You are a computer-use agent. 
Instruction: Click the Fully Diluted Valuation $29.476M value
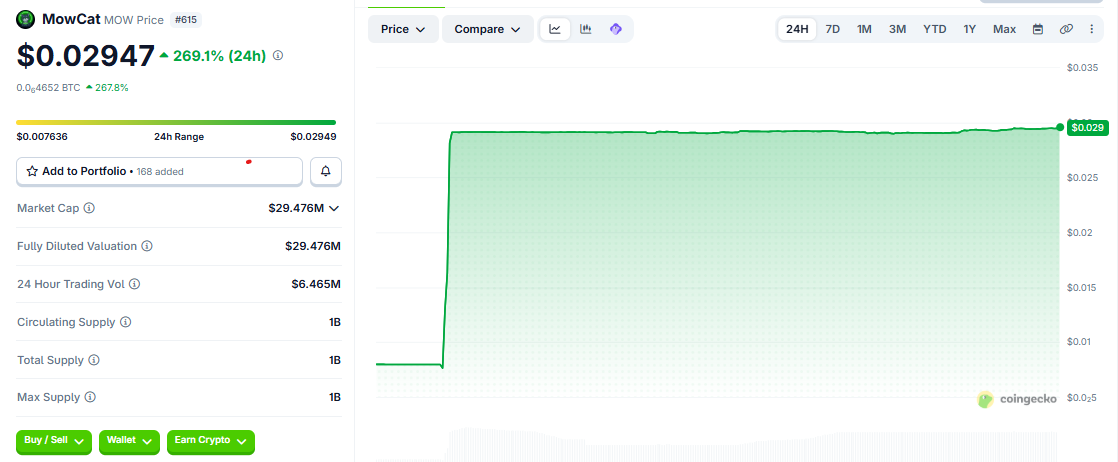tap(312, 246)
